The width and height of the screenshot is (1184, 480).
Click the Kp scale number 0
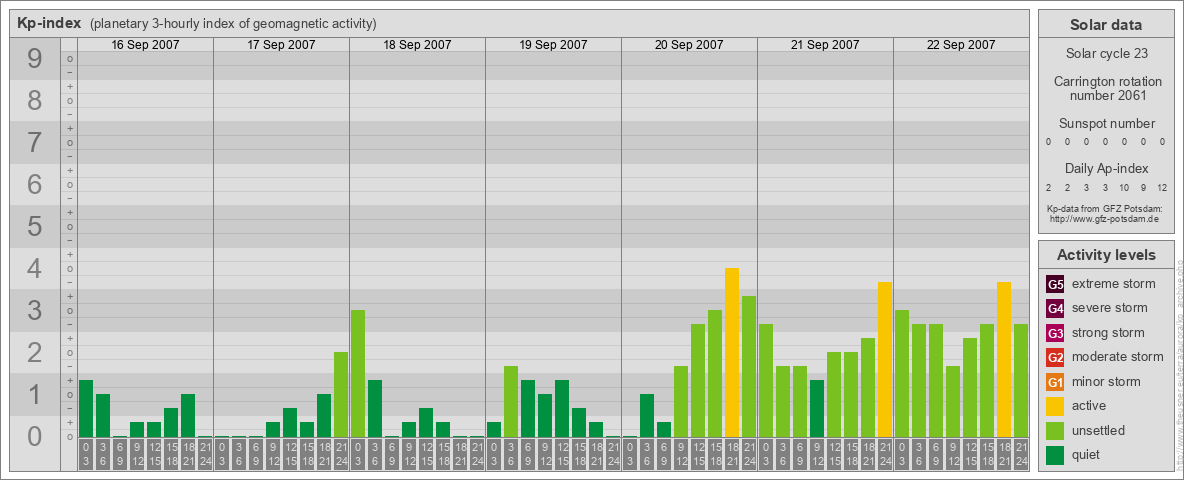click(35, 436)
